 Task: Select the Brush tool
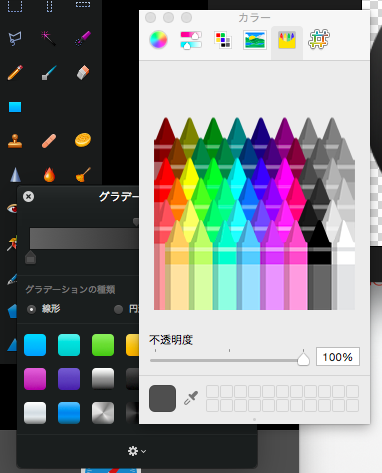point(49,72)
